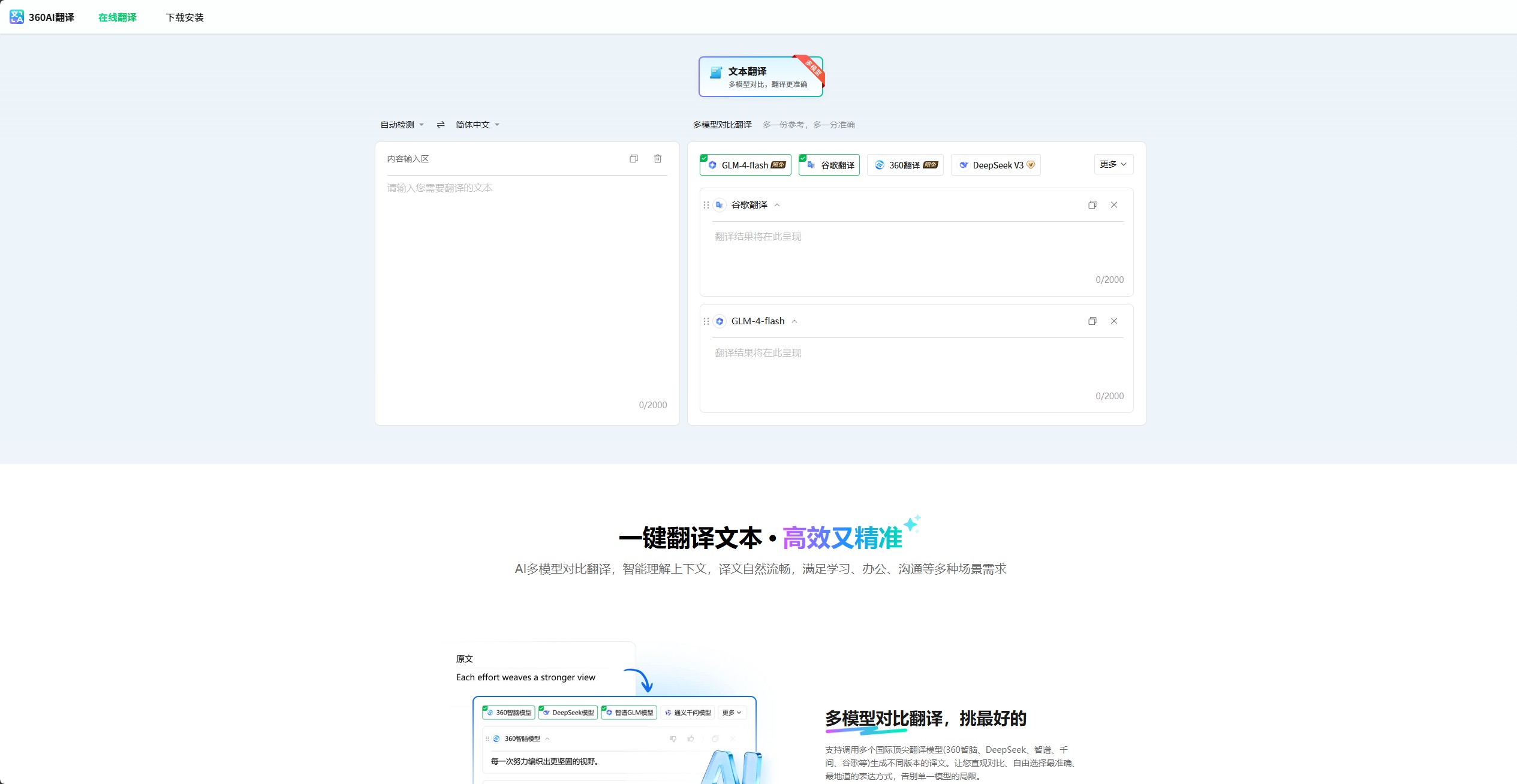Click the 谷歌翻译 panel logo icon
1517x784 pixels.
pos(720,205)
